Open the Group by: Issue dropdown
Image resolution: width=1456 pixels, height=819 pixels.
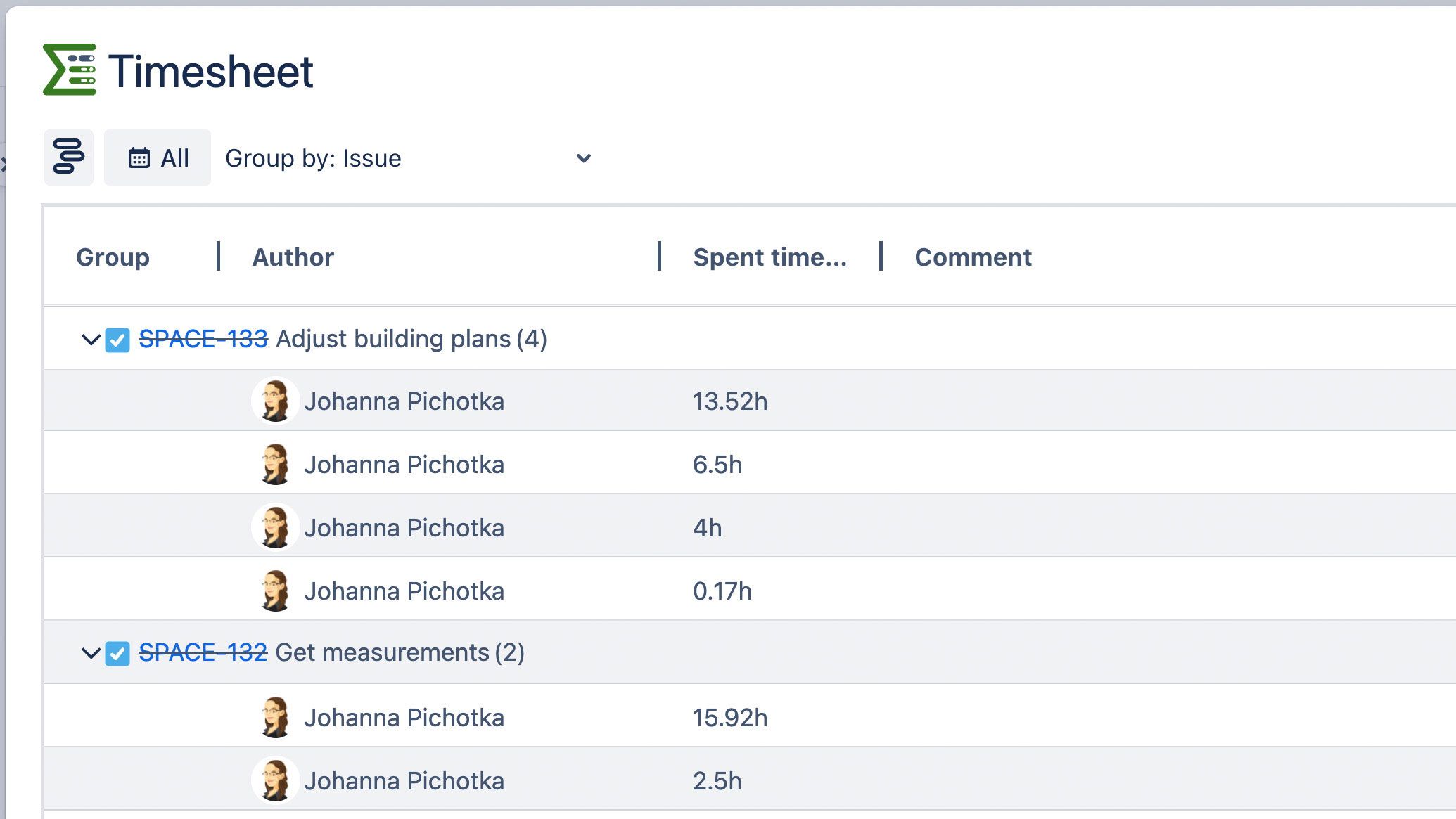[408, 158]
